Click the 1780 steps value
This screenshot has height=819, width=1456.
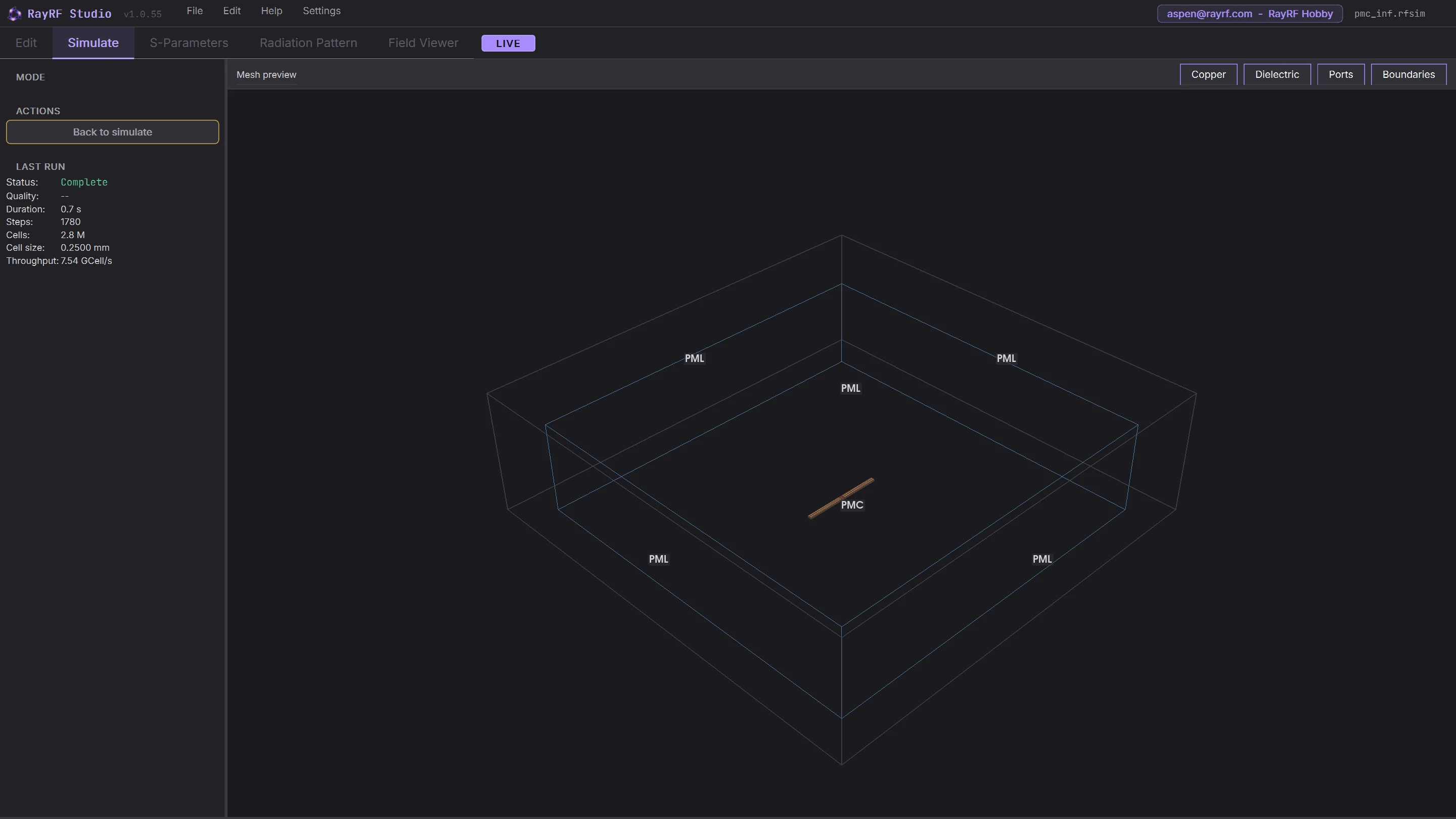[71, 221]
